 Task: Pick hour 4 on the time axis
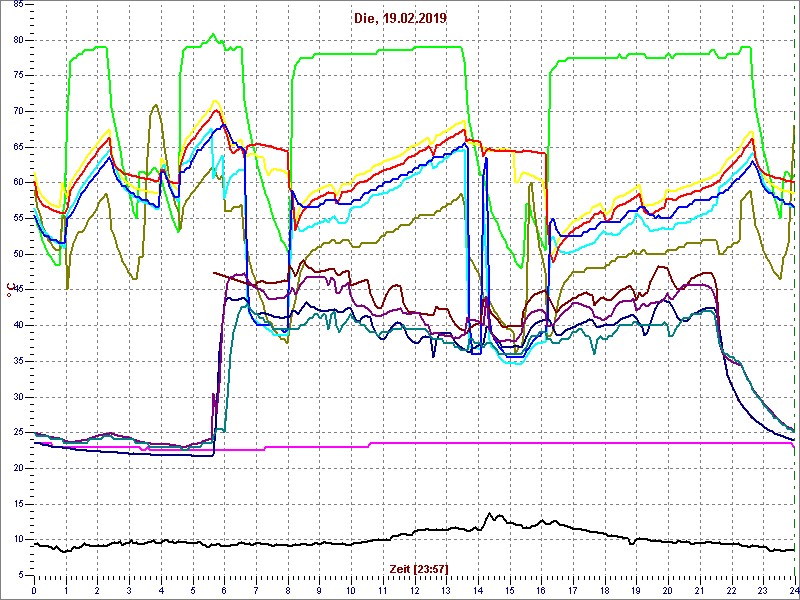click(x=161, y=590)
